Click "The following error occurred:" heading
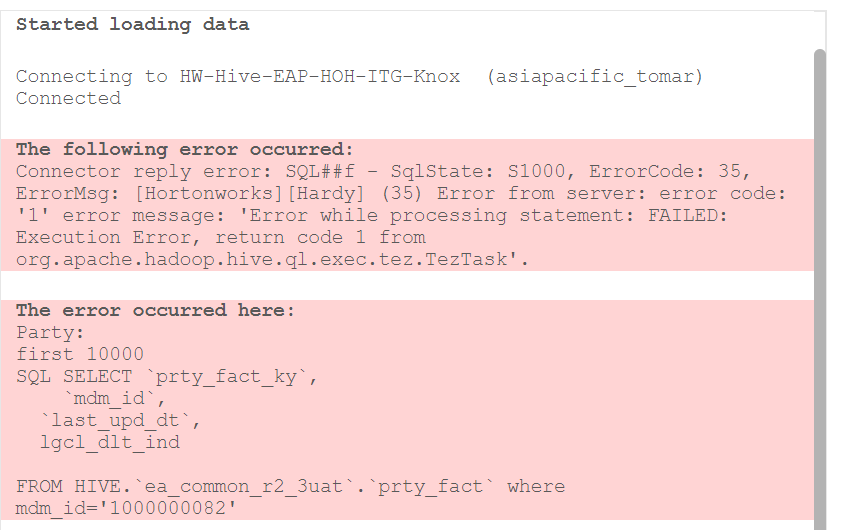Screen dimensions: 845x530 click(x=185, y=149)
